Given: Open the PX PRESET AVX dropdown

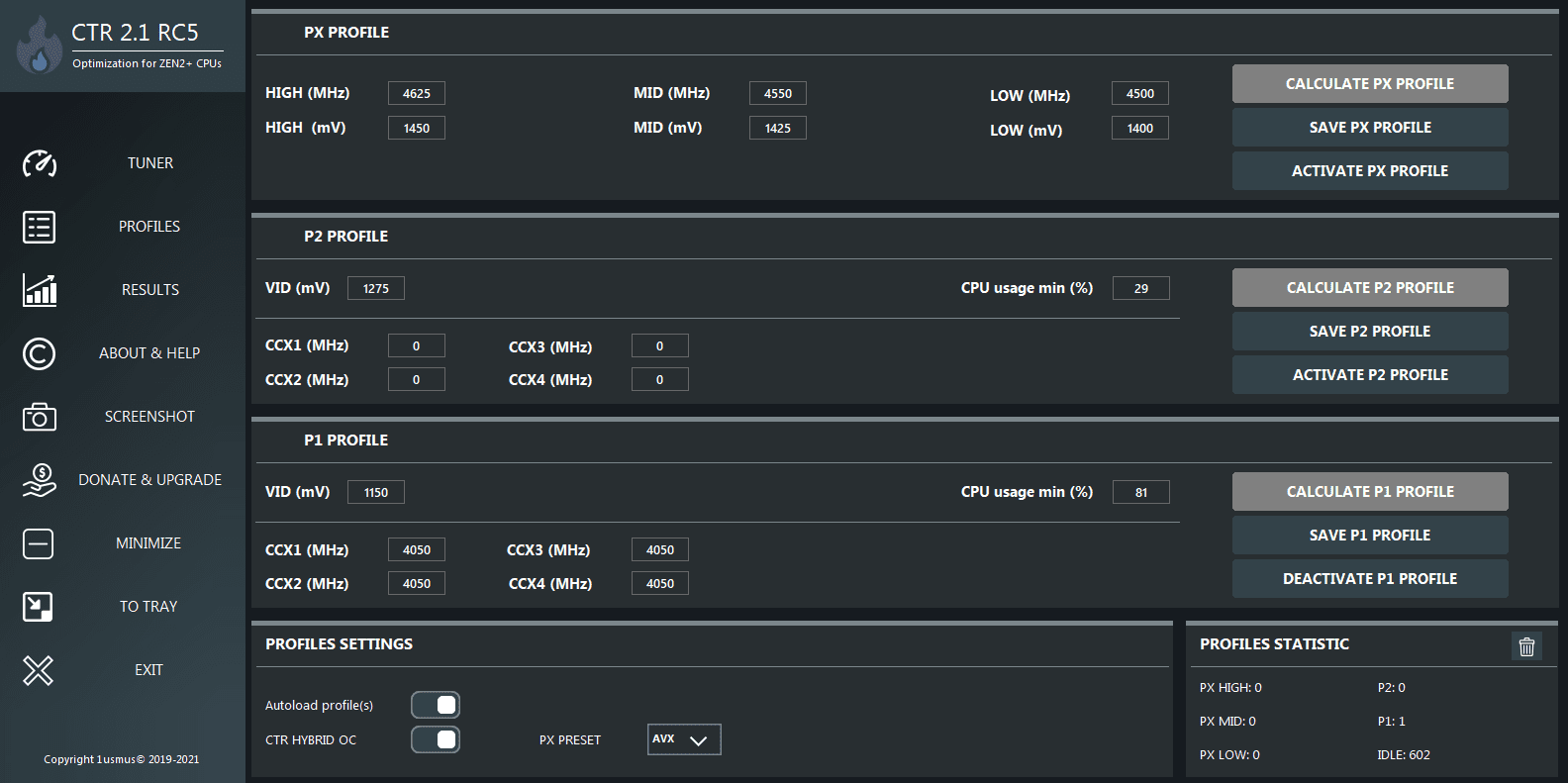Looking at the screenshot, I should (684, 739).
